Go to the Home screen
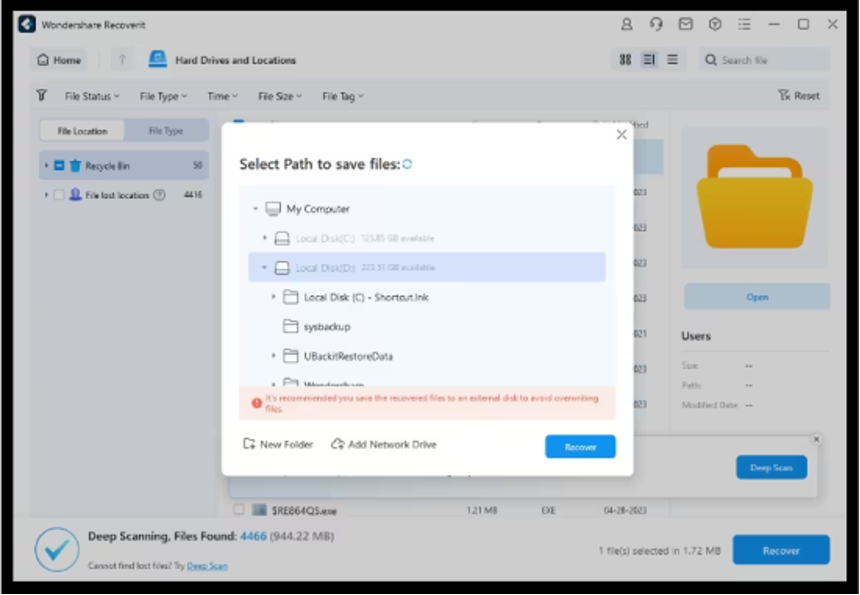860x595 pixels. tap(59, 60)
